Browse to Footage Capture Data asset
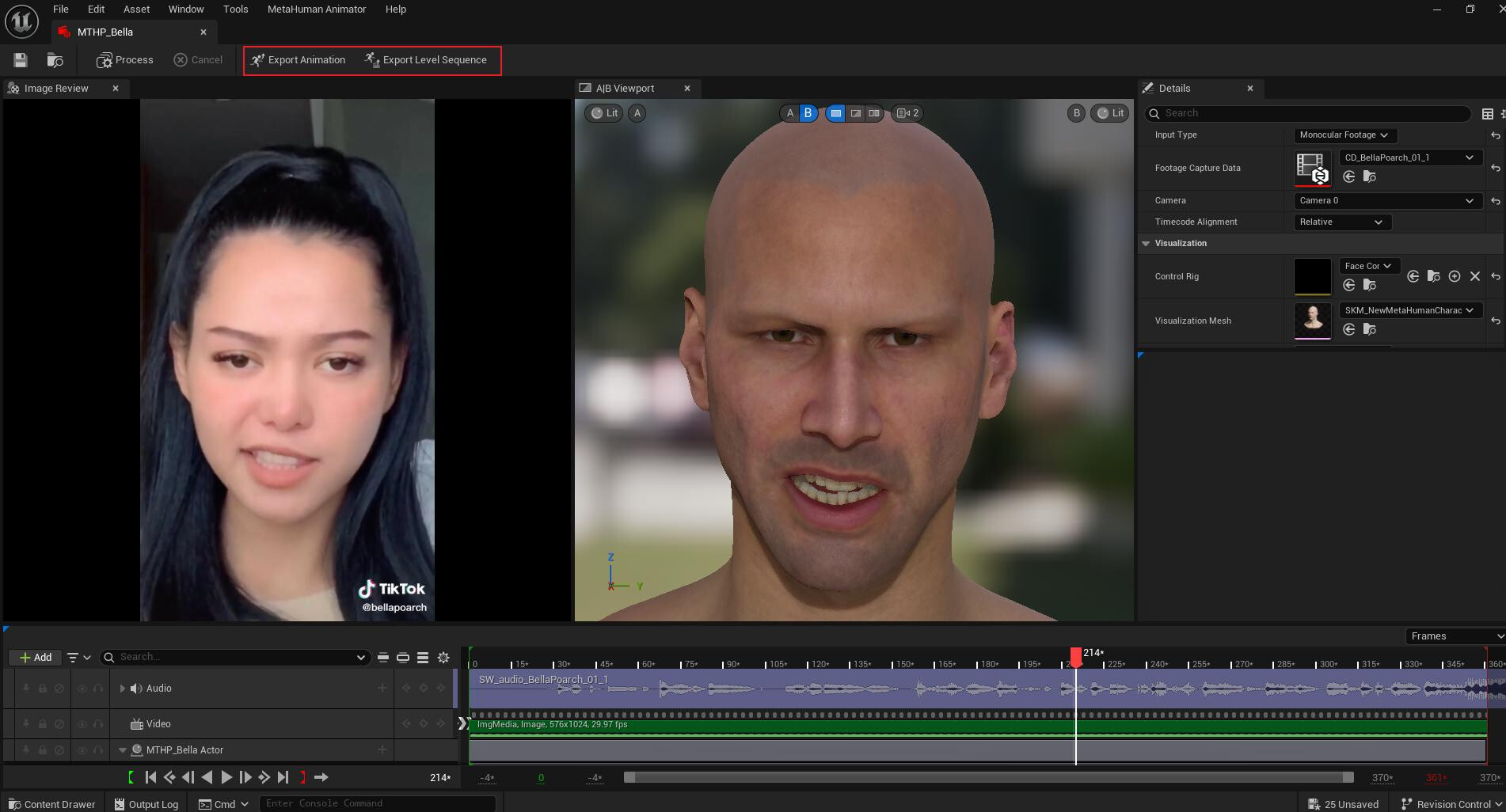Viewport: 1506px width, 812px height. point(1370,176)
